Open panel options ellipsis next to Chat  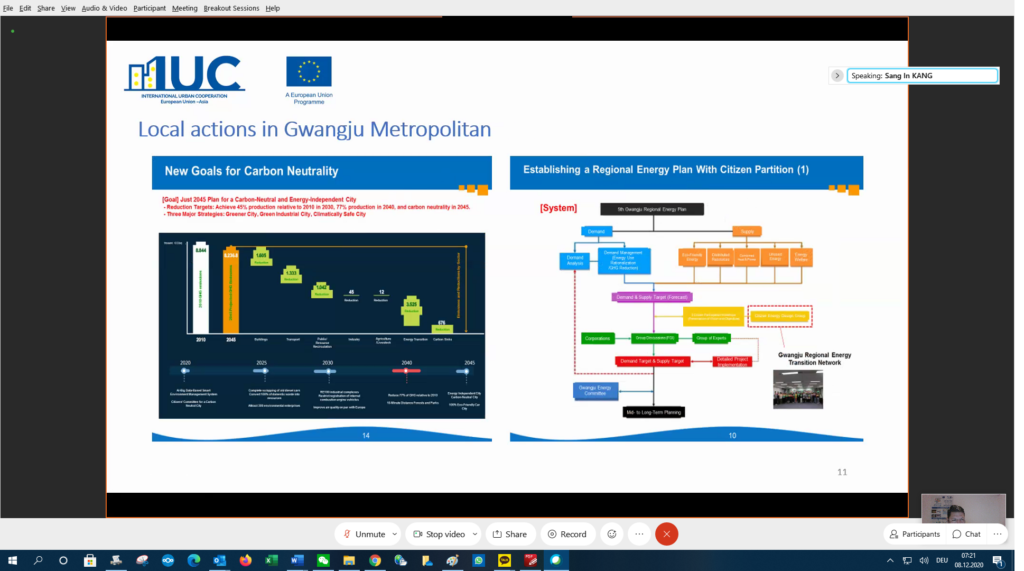pos(998,534)
